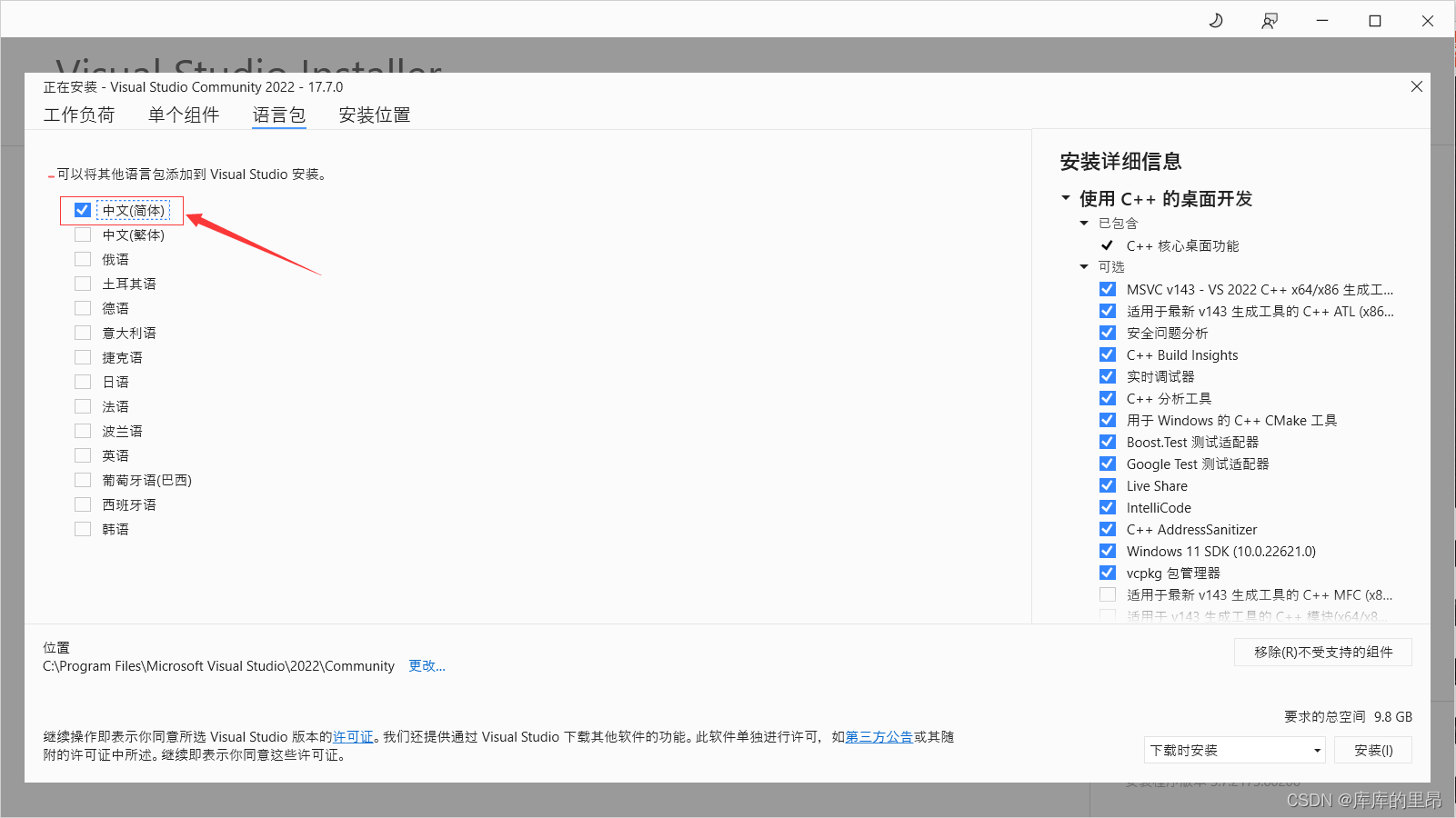Disable the 实时调试器 component
Screen dimensions: 1456x818
pos(1108,376)
